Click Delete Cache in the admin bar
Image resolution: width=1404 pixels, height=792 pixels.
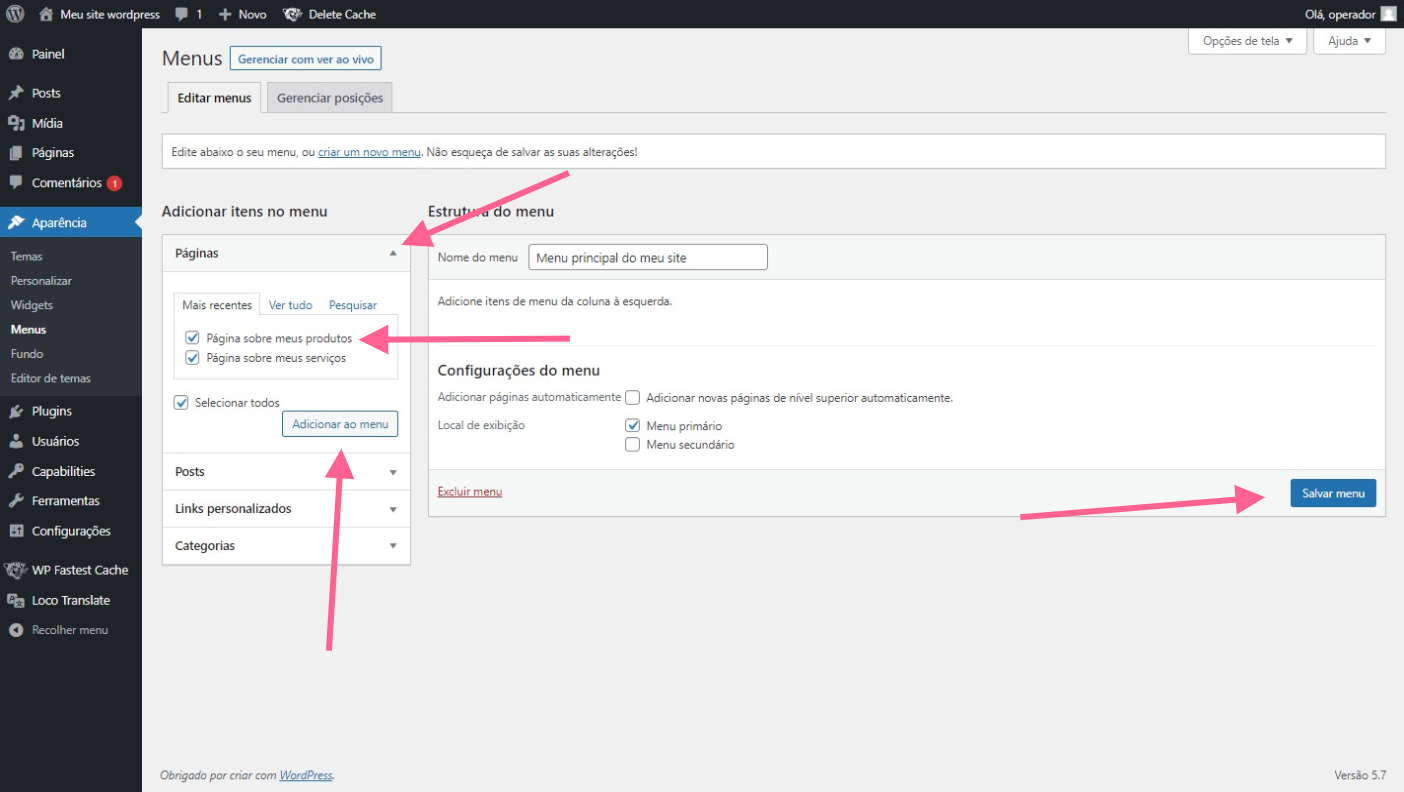tap(342, 15)
